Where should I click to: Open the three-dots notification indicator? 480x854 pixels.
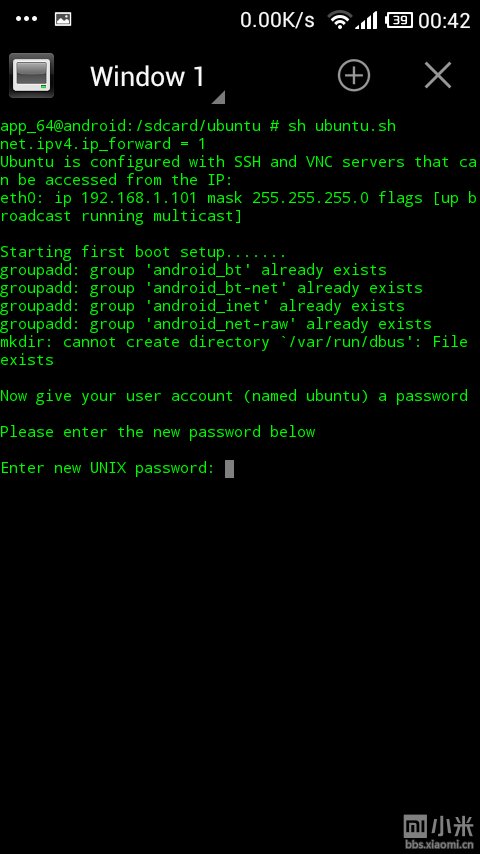(x=27, y=19)
